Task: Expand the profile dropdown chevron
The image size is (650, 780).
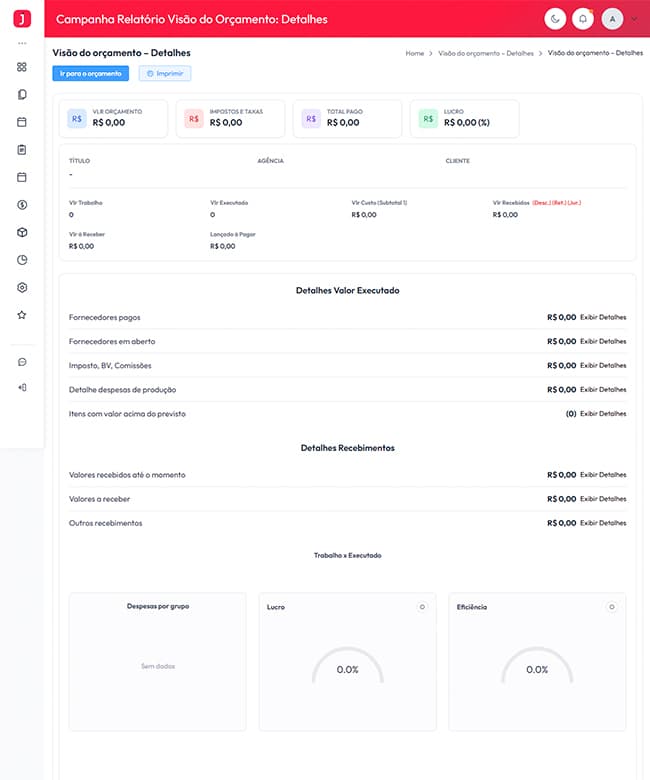Action: click(x=635, y=19)
